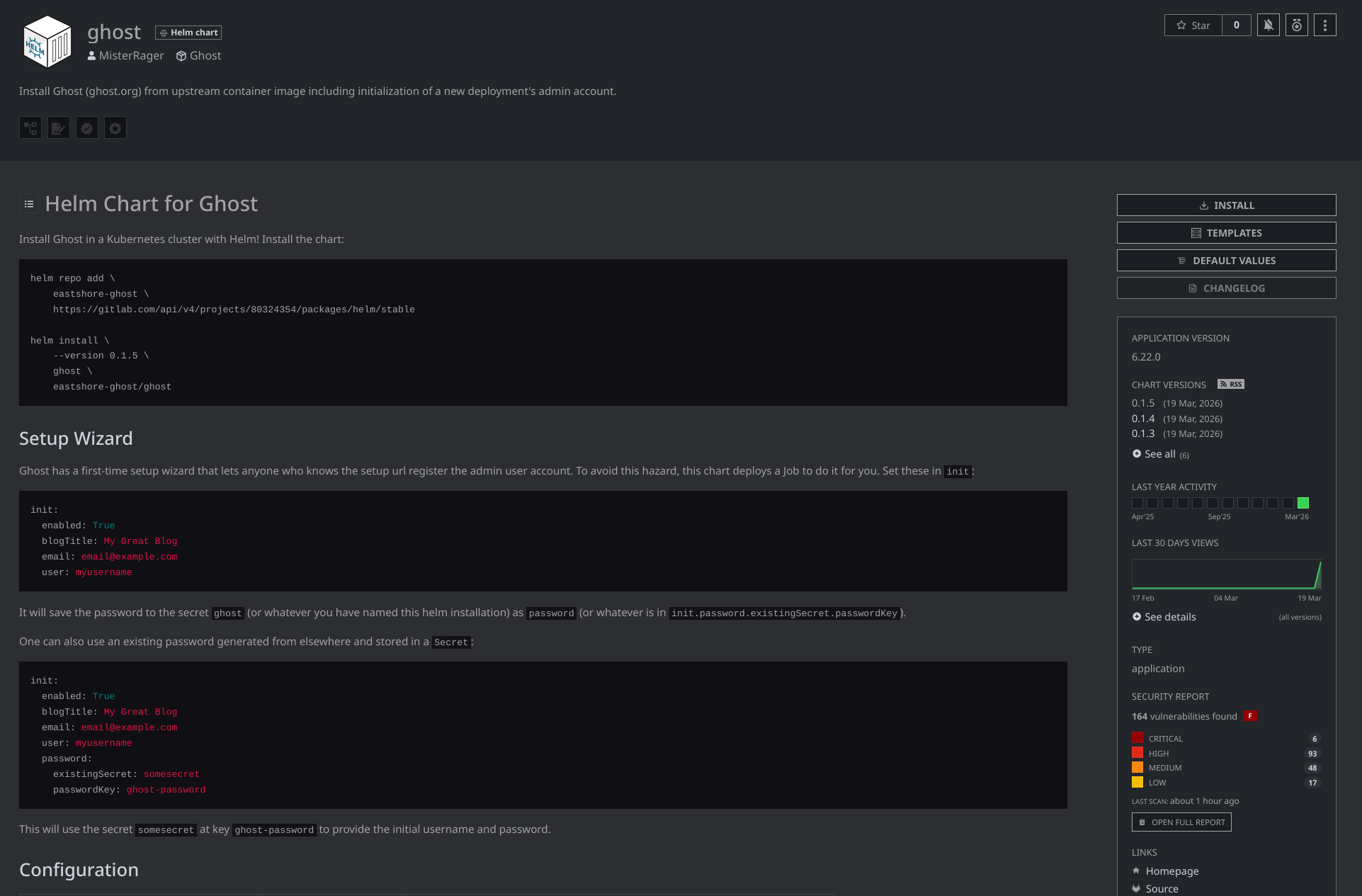Screen dimensions: 1362x896
Task: Expand See details for views
Action: 1169,617
